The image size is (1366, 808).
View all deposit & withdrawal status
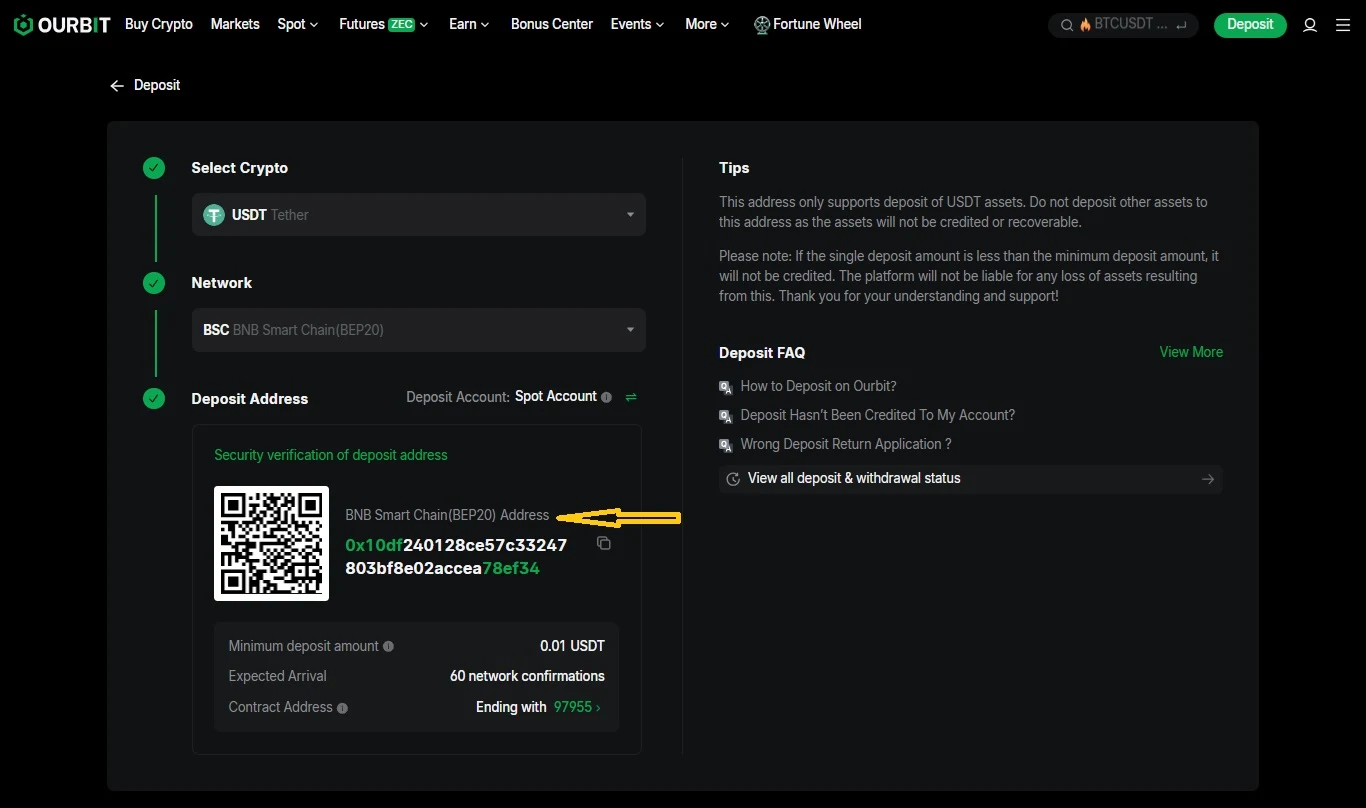pyautogui.click(x=970, y=479)
